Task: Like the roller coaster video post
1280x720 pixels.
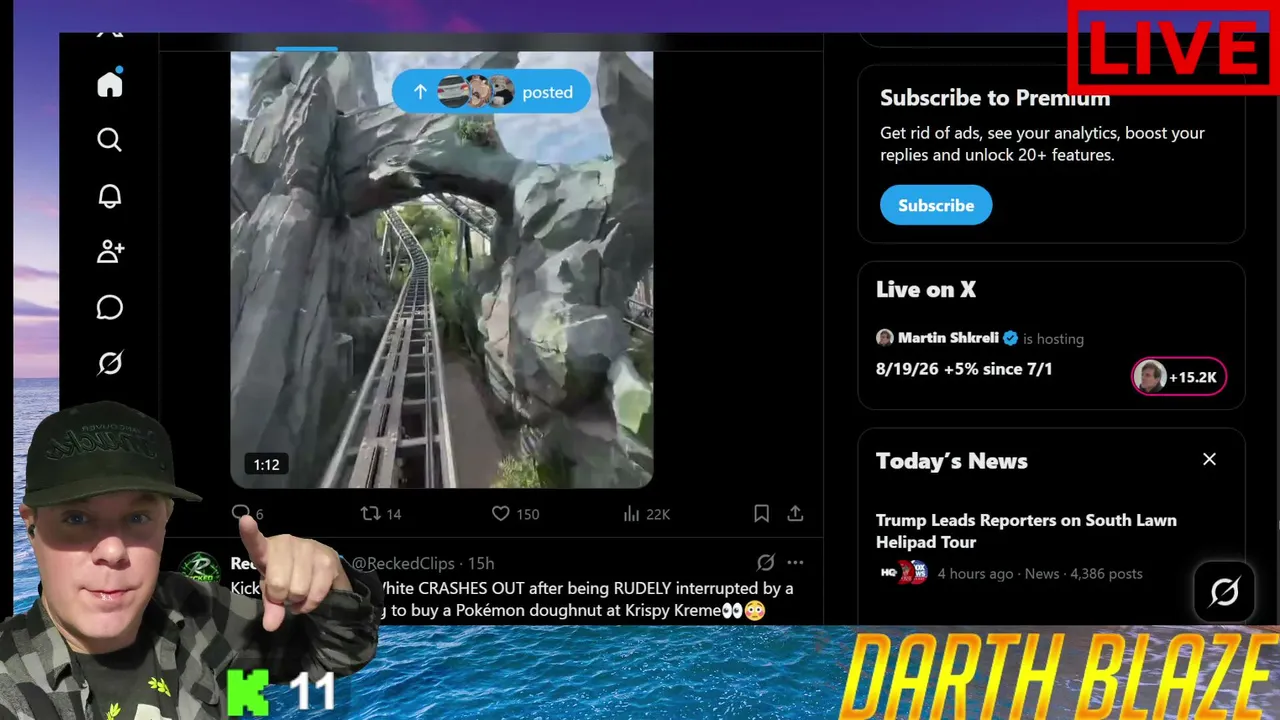Action: (x=501, y=513)
